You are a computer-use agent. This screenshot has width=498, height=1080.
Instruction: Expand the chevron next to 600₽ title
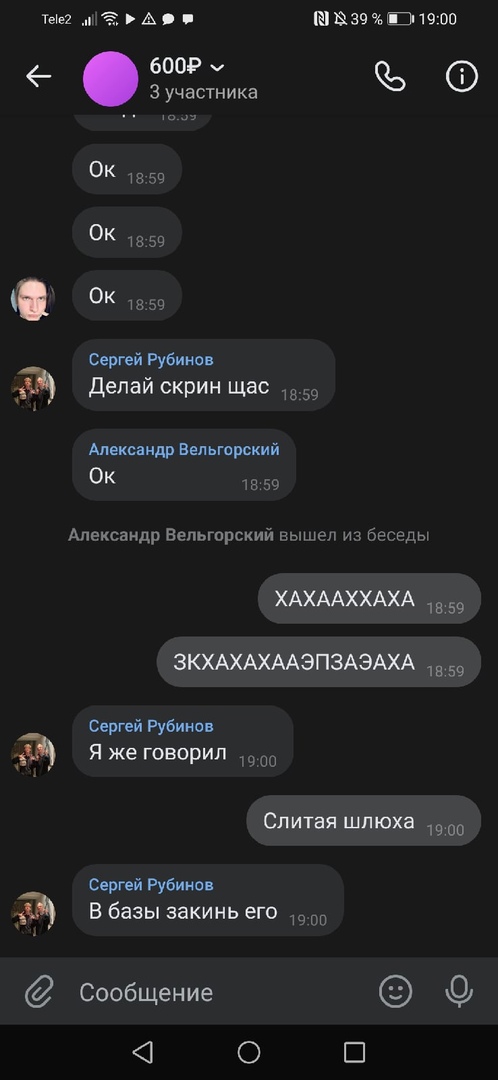click(217, 67)
